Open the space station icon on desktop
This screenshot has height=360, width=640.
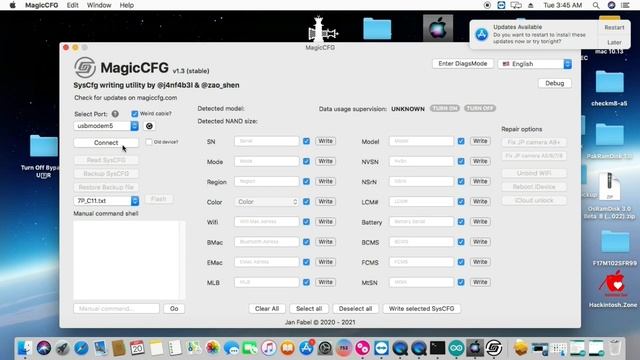pyautogui.click(x=322, y=29)
